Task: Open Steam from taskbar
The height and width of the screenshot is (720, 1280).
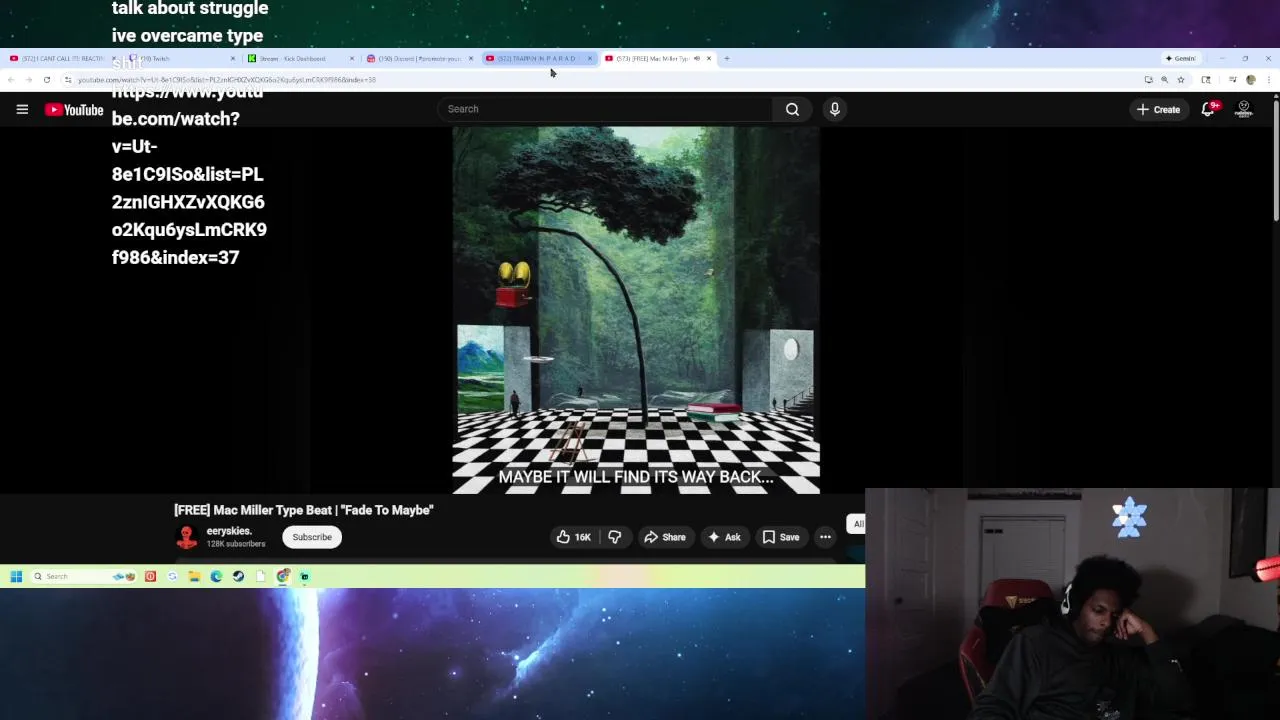Action: [238, 576]
